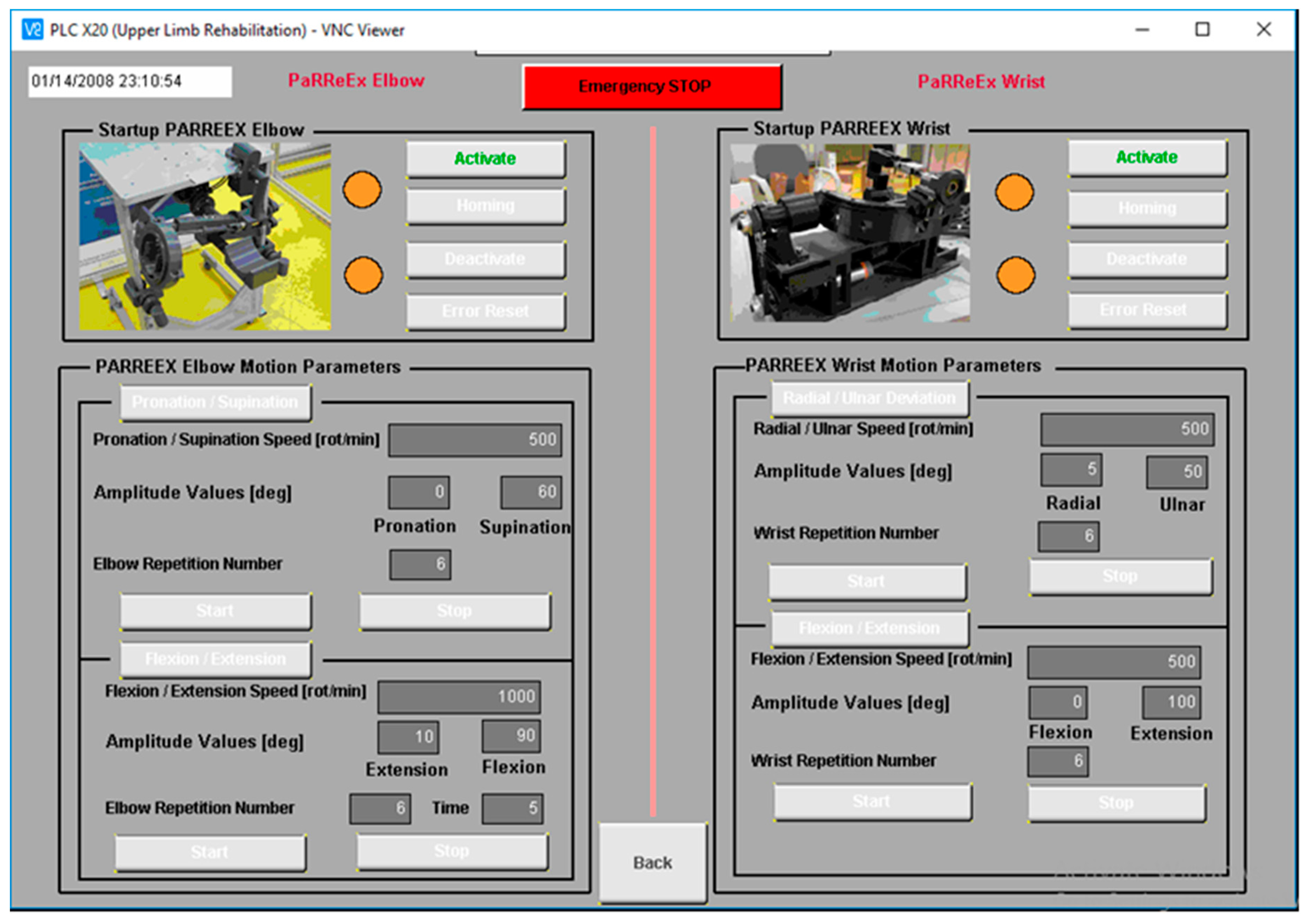Click lower orange indicator in Elbow startup
The height and width of the screenshot is (924, 1308).
tap(364, 275)
